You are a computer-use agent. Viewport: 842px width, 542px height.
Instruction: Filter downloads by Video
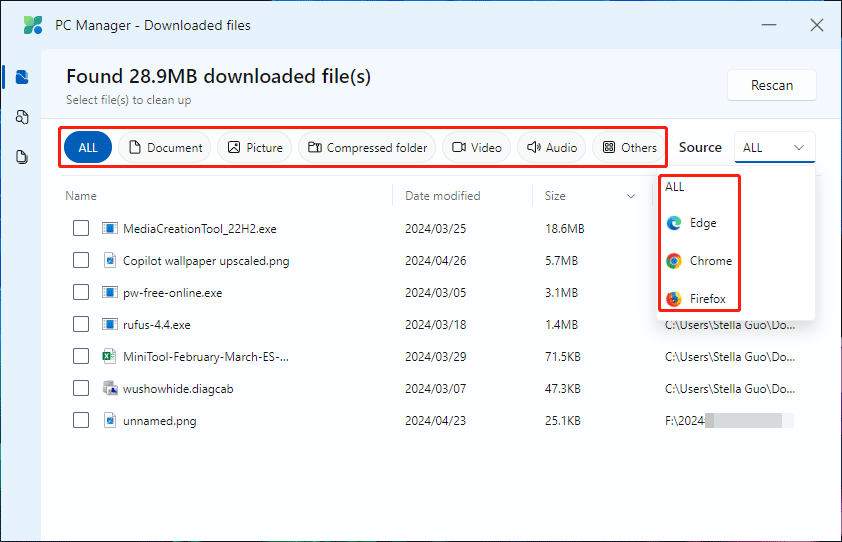pyautogui.click(x=477, y=147)
